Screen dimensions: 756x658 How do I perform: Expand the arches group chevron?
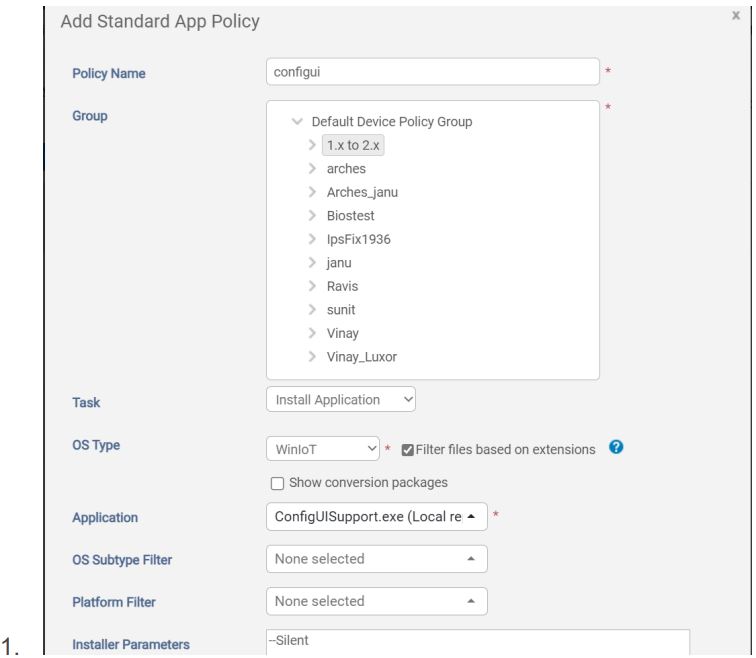[313, 169]
